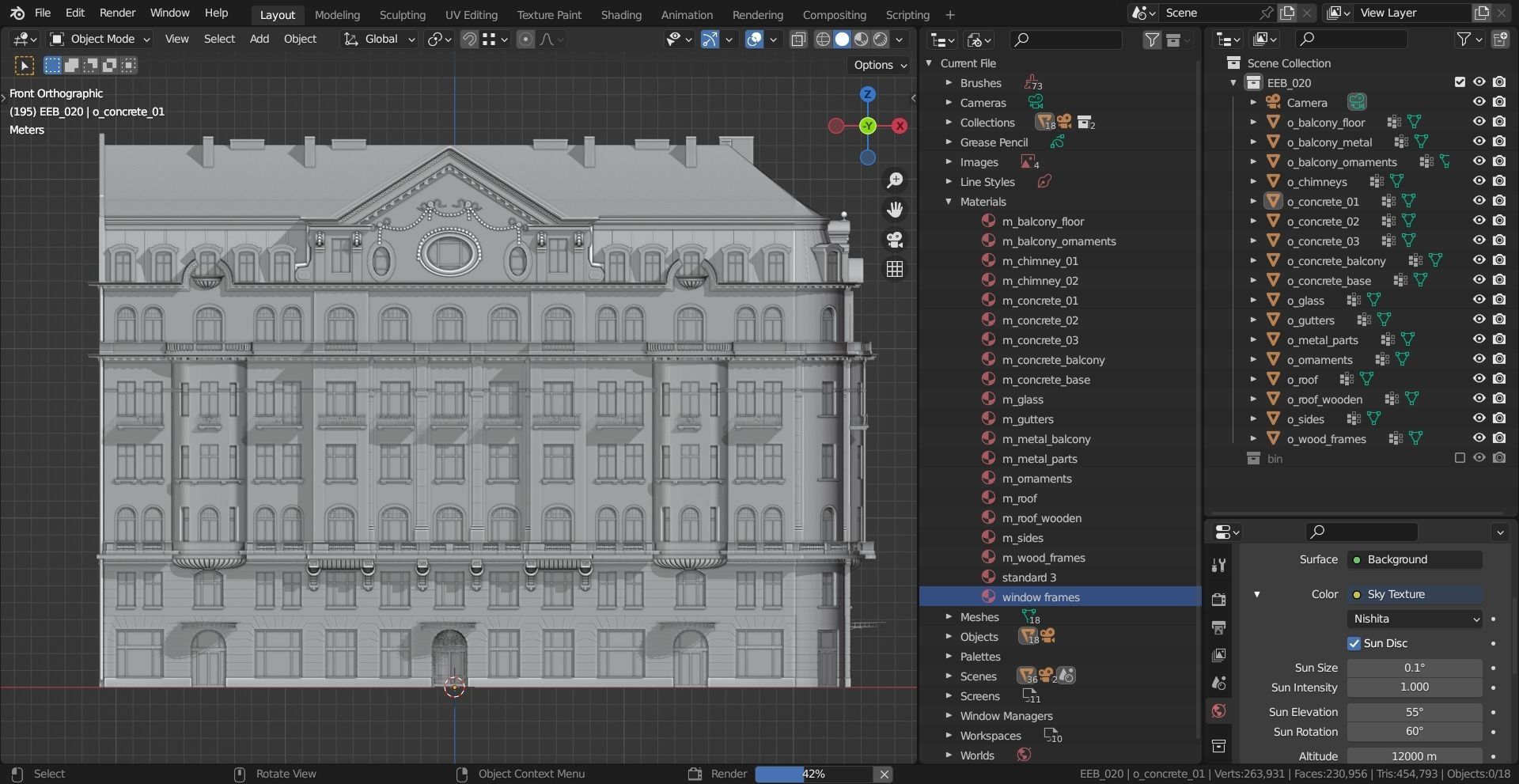Open the viewport Add menu
The width and height of the screenshot is (1519, 784).
[259, 39]
